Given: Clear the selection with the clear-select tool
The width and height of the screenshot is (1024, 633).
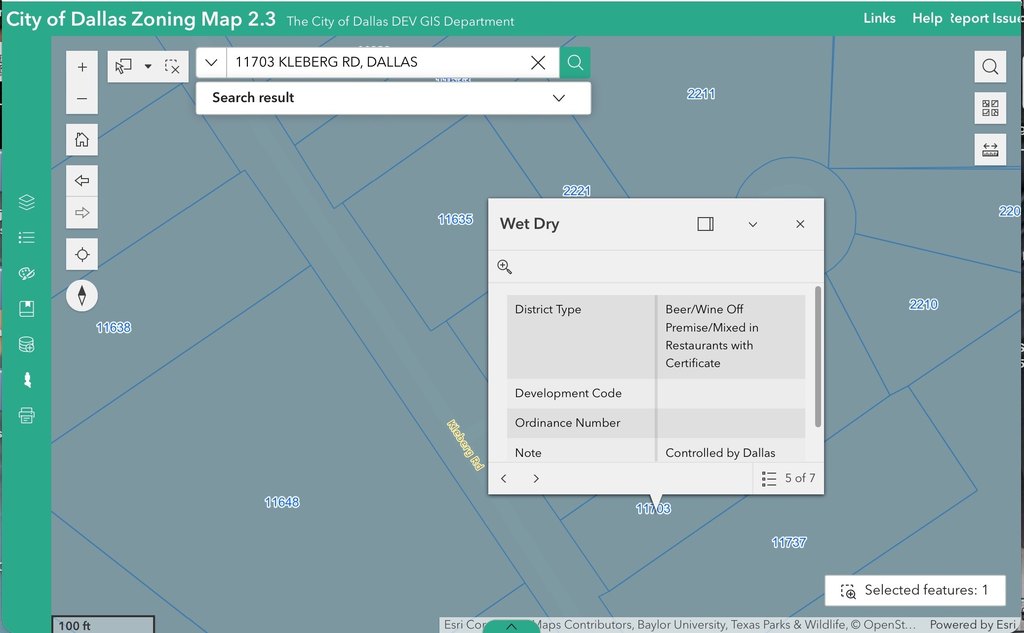Looking at the screenshot, I should click(x=172, y=67).
